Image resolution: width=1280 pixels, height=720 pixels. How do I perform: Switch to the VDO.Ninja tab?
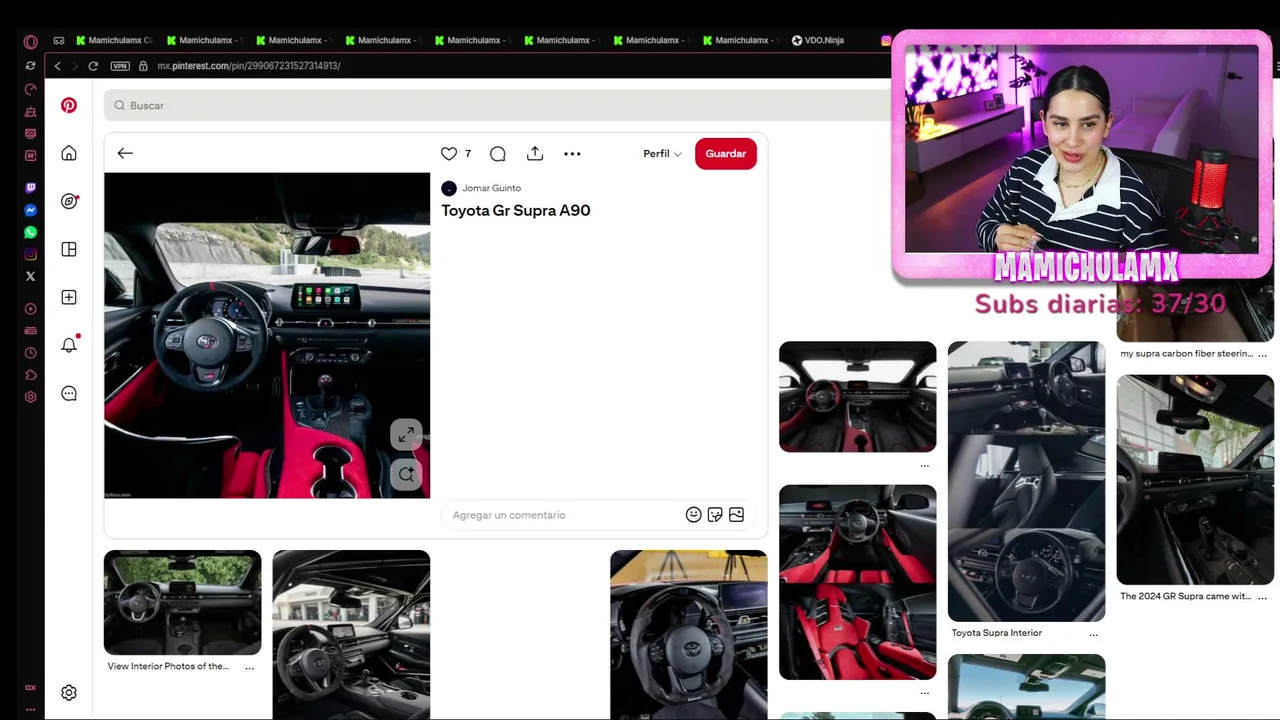point(819,41)
